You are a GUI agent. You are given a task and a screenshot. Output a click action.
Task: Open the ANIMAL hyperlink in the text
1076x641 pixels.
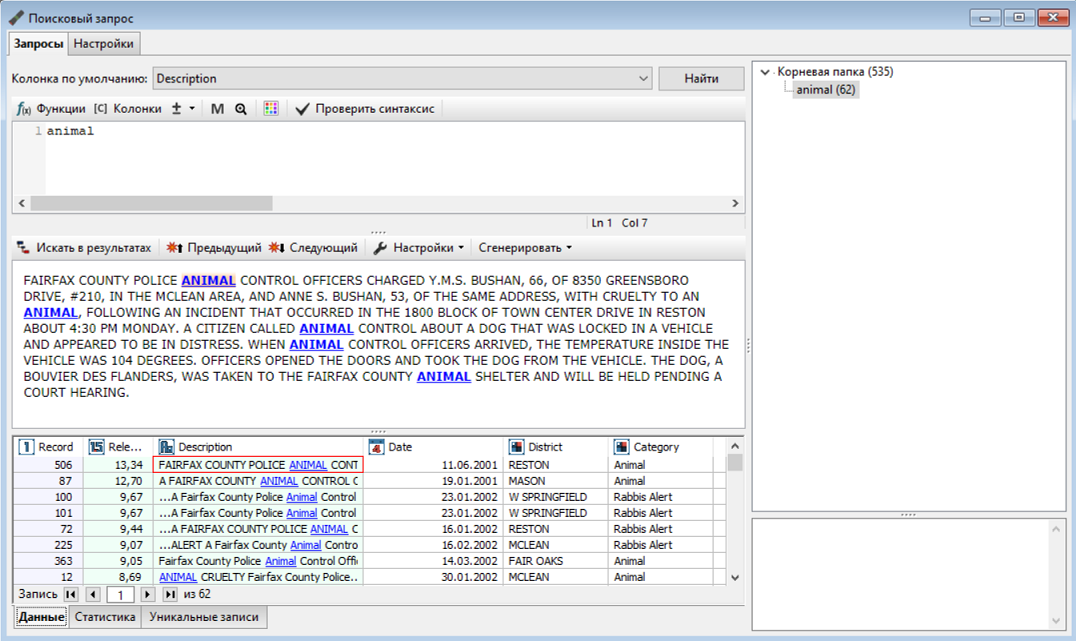(x=210, y=281)
